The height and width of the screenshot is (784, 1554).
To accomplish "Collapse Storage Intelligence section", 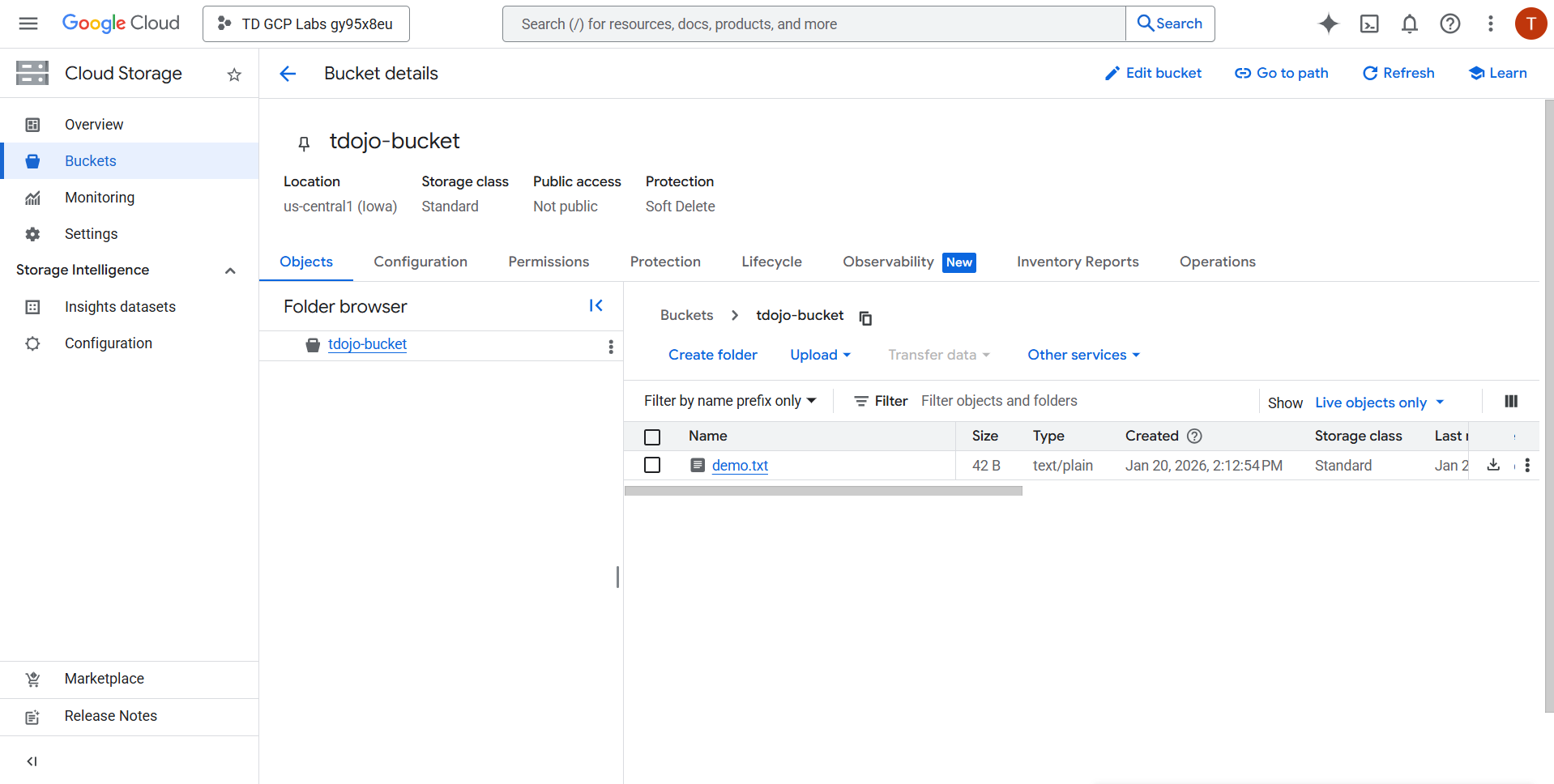I will 230,271.
